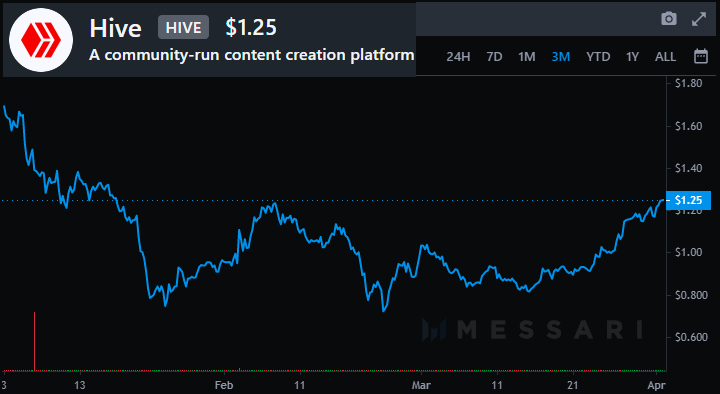Click the tall red volume spike bar
720x394 pixels.
pos(34,341)
